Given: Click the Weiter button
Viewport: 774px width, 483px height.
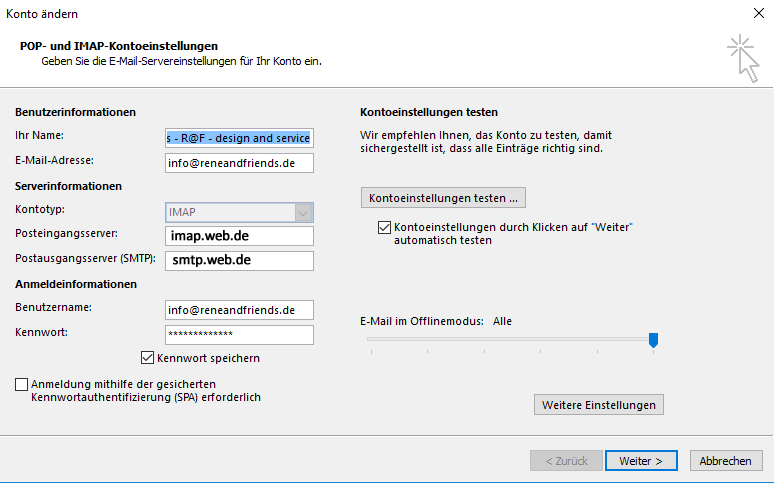Looking at the screenshot, I should tap(641, 461).
